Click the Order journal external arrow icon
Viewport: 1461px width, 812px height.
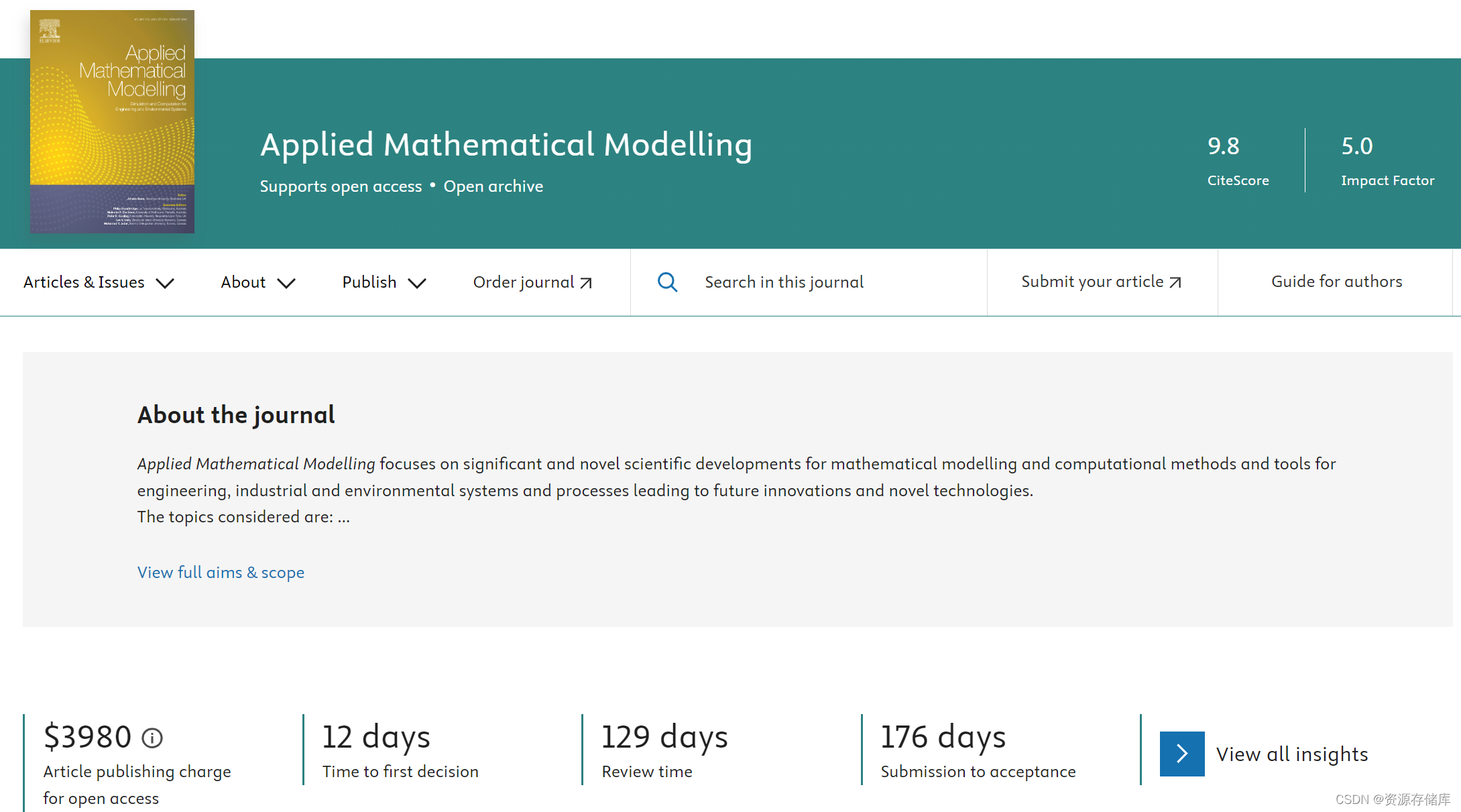586,283
